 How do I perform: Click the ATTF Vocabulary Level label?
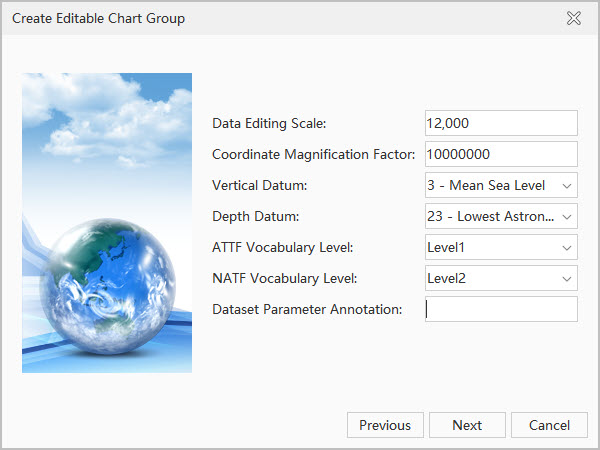click(284, 248)
